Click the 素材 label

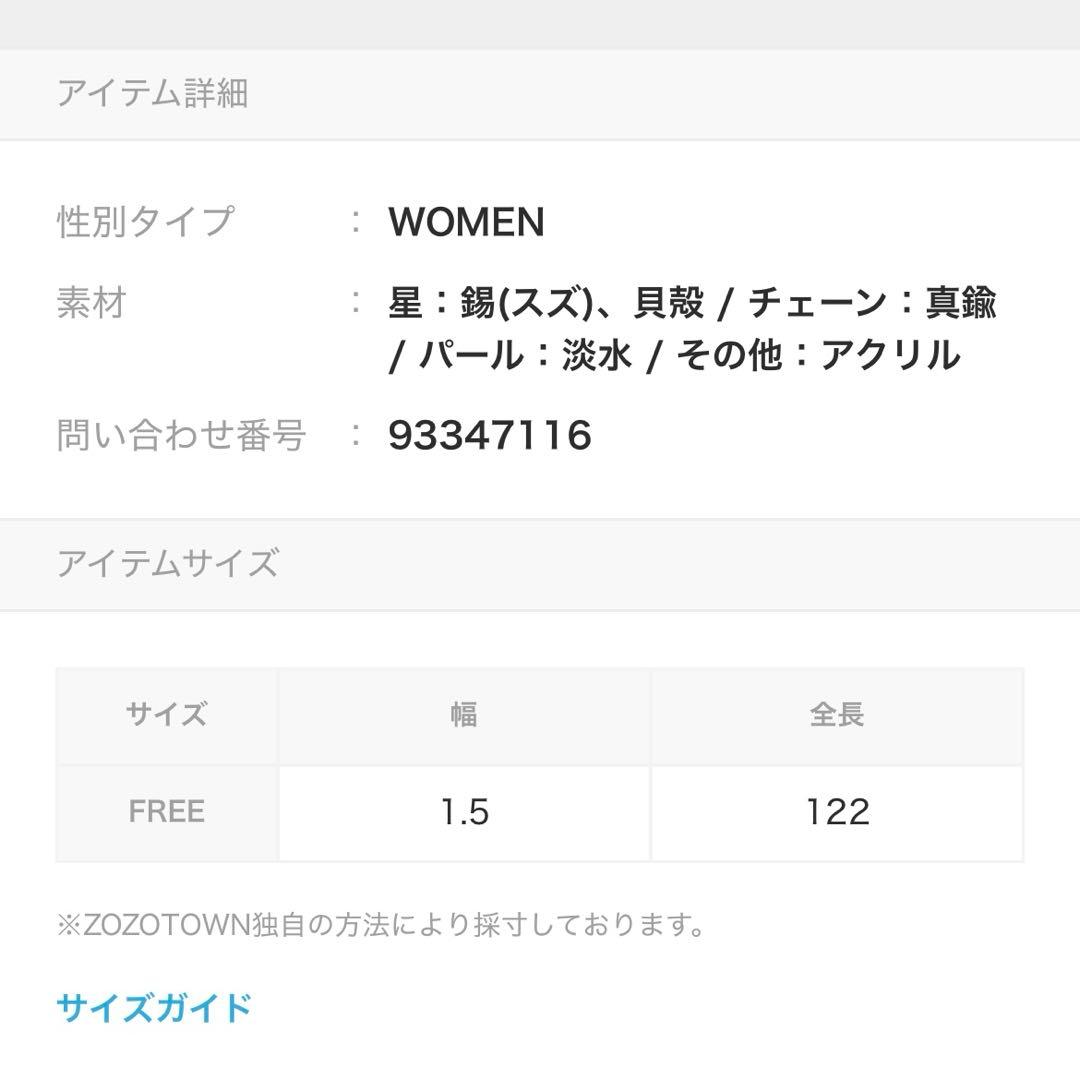91,303
